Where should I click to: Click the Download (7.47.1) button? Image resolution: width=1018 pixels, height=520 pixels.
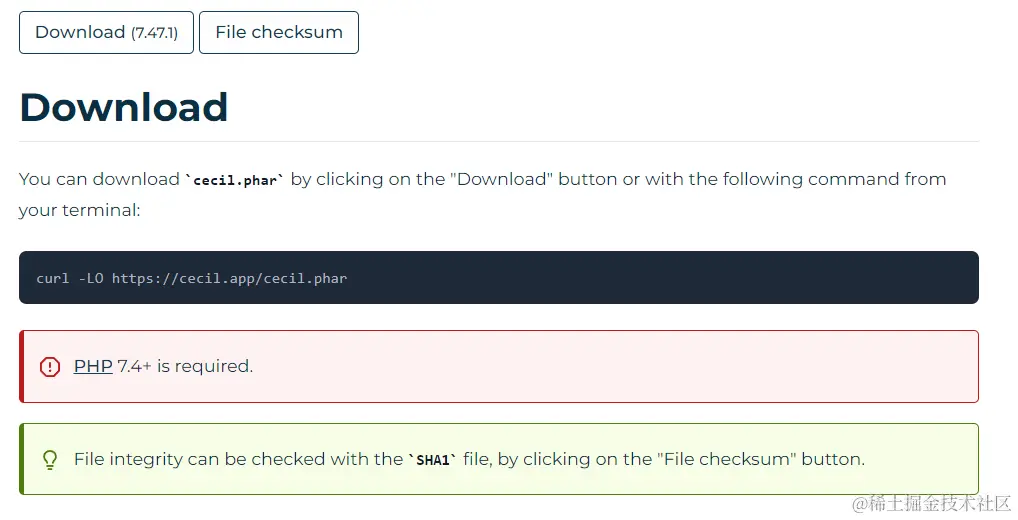pos(106,32)
